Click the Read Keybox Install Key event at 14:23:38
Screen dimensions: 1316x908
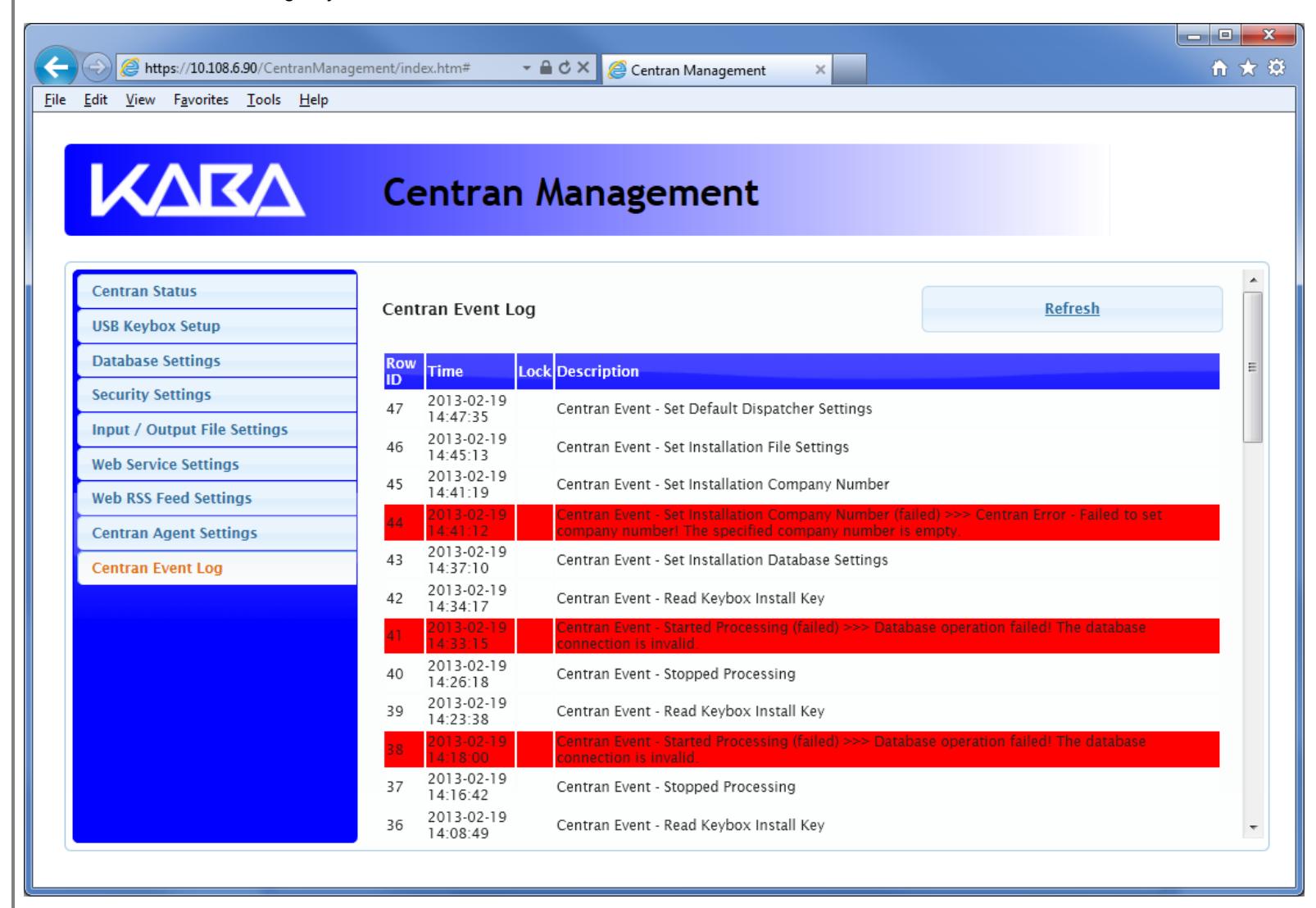pos(690,711)
